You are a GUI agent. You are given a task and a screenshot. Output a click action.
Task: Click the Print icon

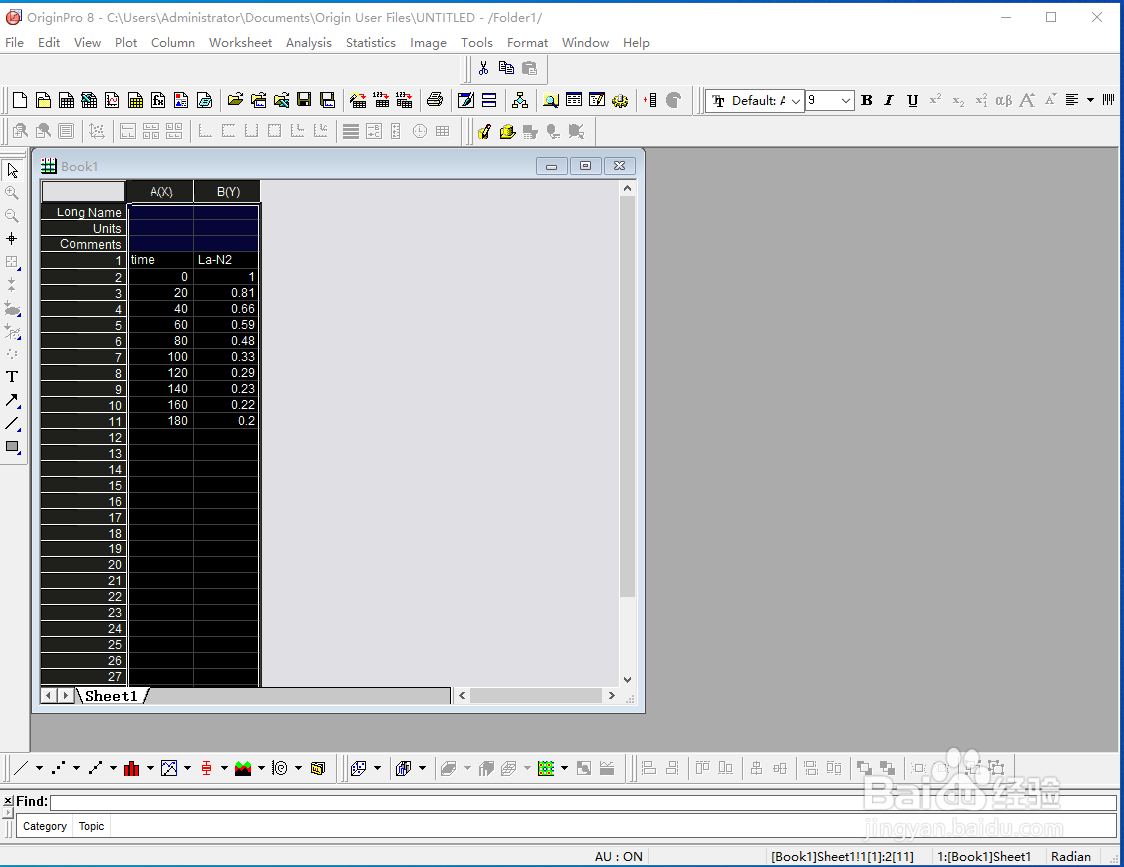tap(434, 100)
